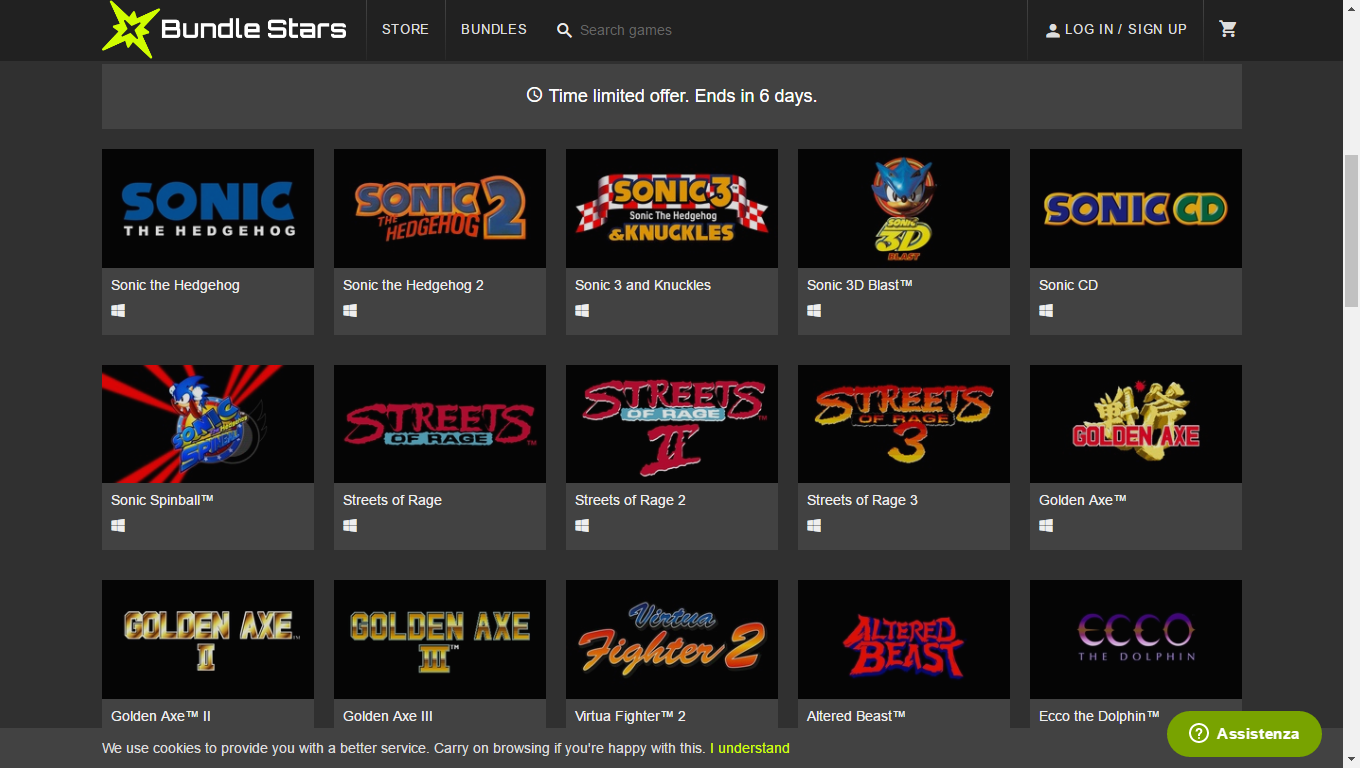This screenshot has height=768, width=1360.
Task: Open Streets of Rage 3 cover image
Action: (903, 423)
